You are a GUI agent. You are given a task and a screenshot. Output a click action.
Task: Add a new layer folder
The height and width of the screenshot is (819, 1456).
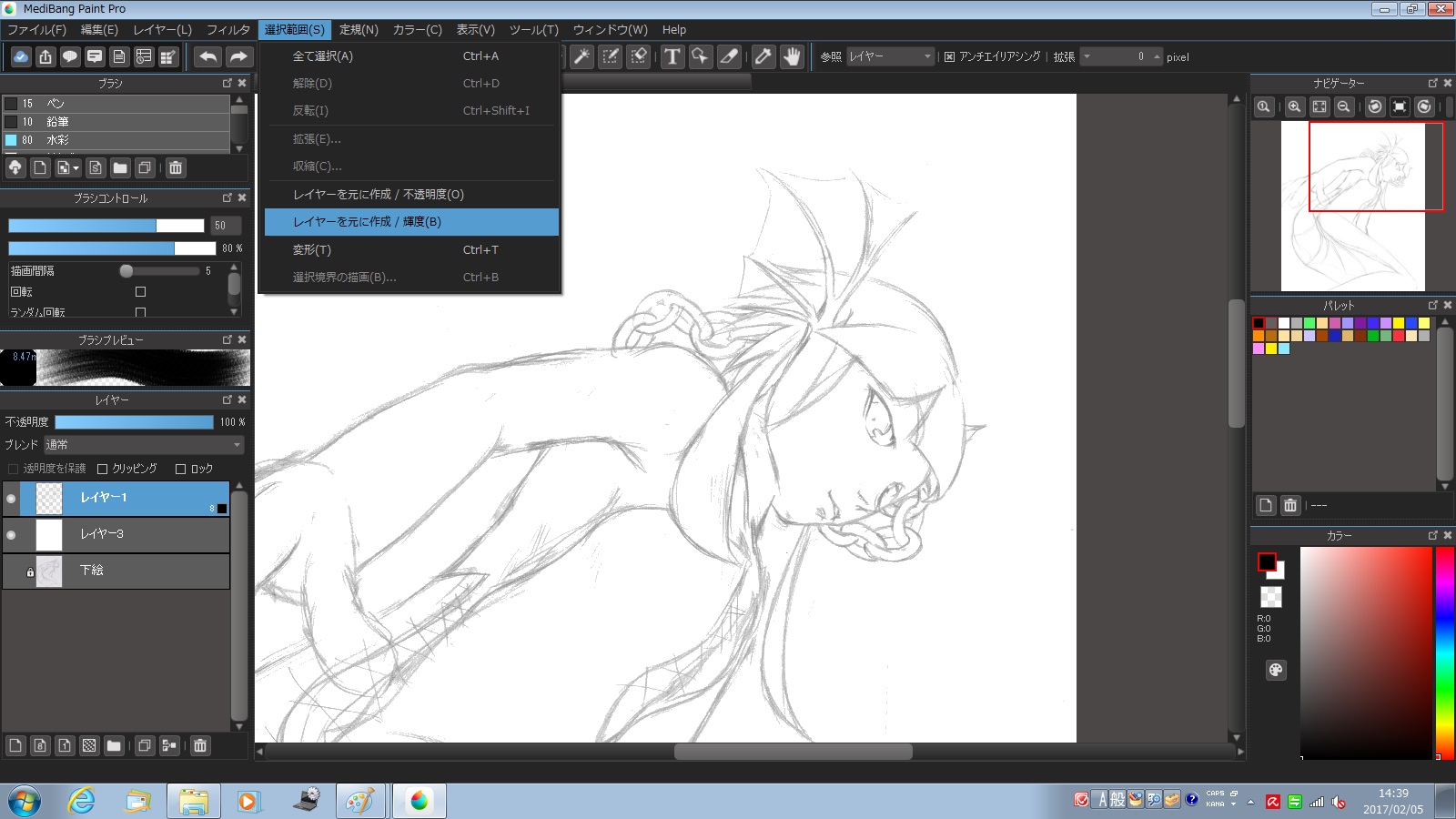(114, 745)
